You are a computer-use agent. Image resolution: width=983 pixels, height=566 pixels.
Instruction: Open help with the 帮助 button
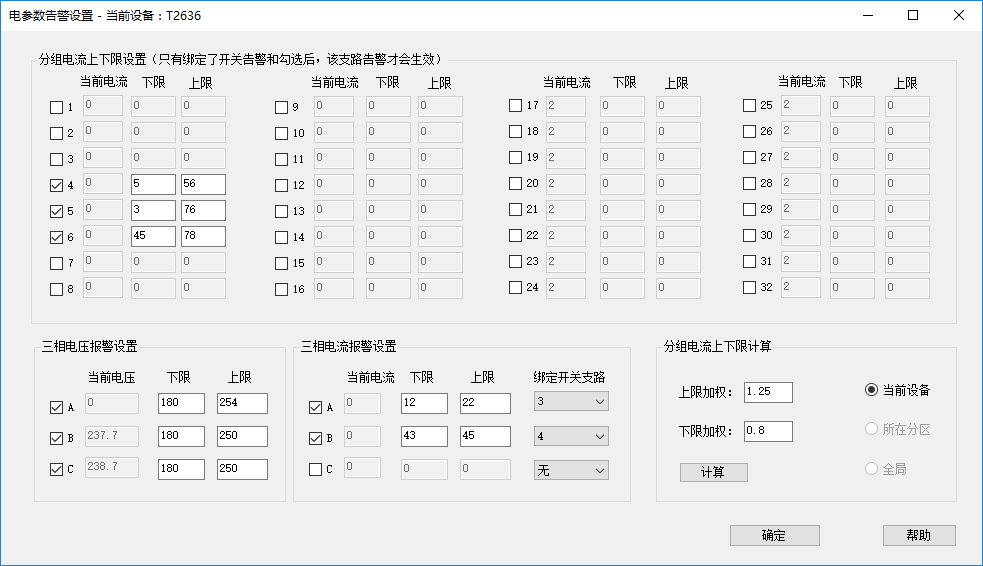coord(918,535)
